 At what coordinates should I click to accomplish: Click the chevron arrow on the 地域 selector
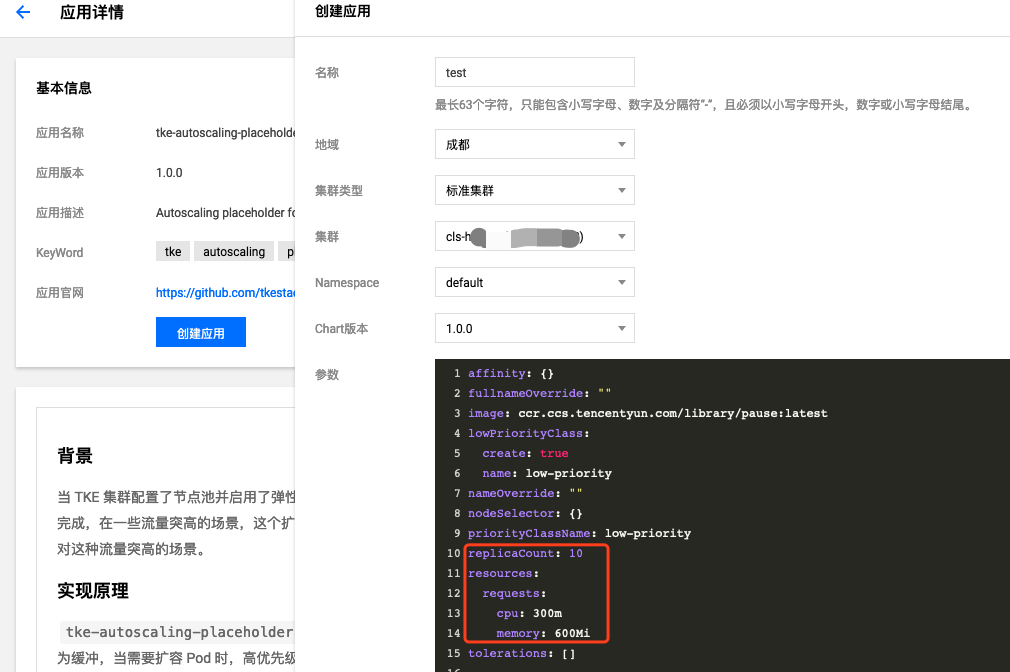pyautogui.click(x=622, y=143)
